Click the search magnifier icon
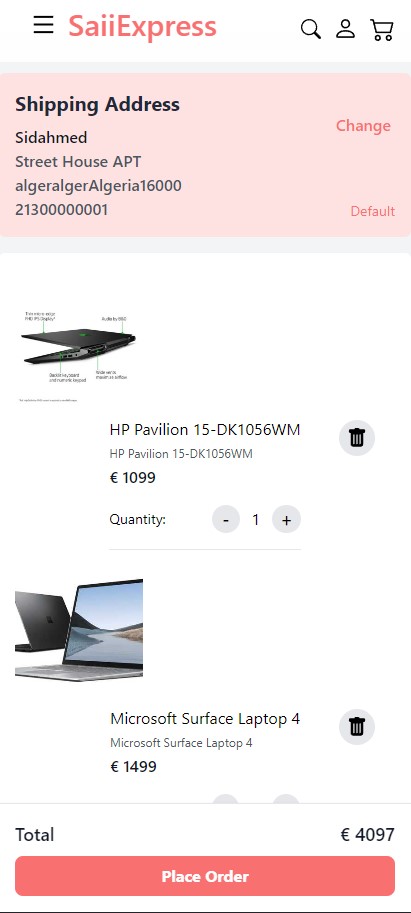The width and height of the screenshot is (411, 913). [x=311, y=29]
